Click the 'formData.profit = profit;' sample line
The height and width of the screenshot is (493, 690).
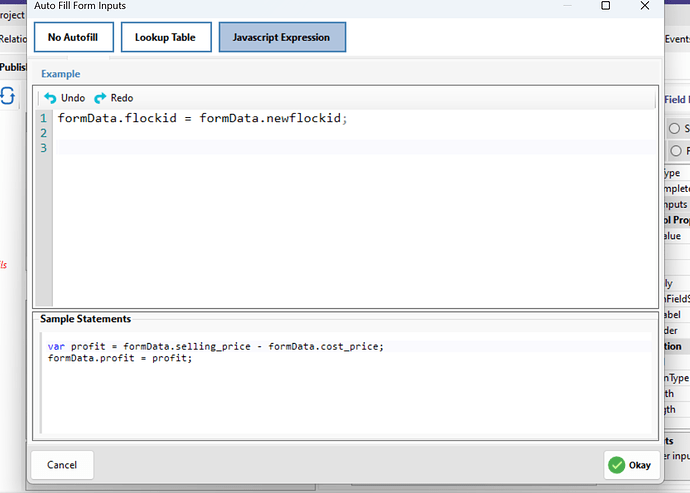point(120,358)
